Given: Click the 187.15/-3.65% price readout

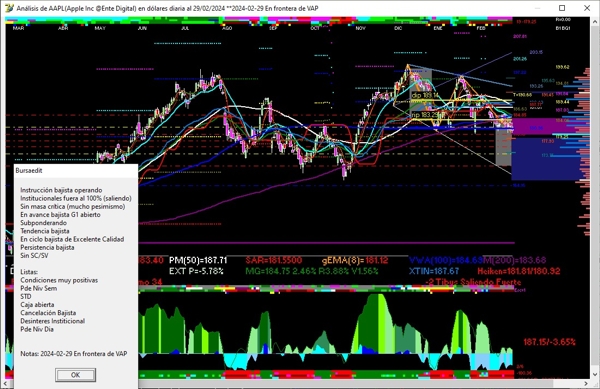Looking at the screenshot, I should point(549,342).
